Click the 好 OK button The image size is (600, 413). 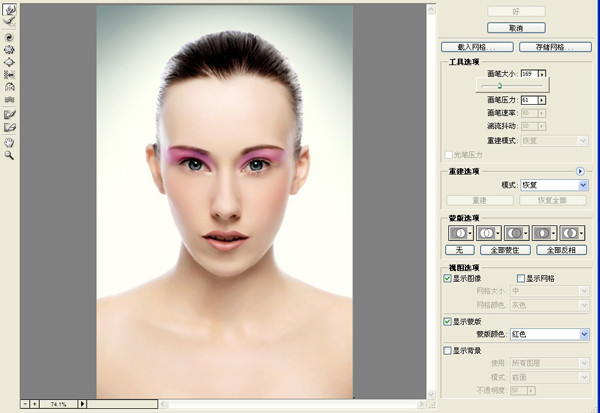pyautogui.click(x=516, y=12)
